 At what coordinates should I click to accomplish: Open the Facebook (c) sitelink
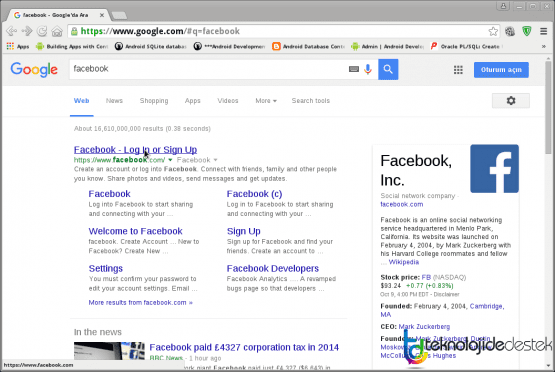pos(254,194)
